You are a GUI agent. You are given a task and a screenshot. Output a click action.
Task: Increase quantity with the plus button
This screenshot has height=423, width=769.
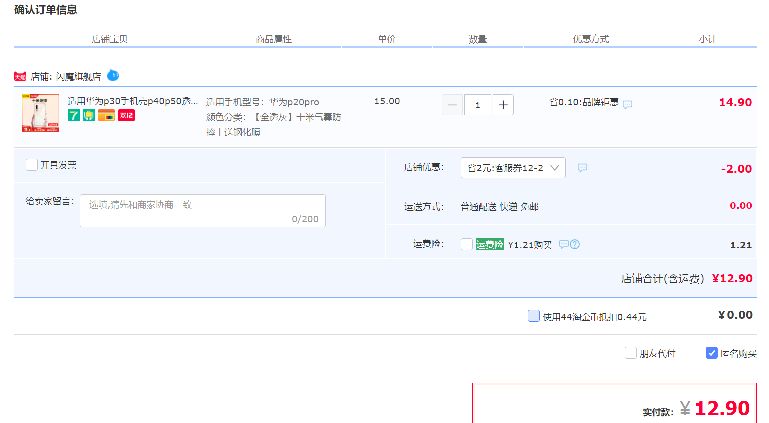pyautogui.click(x=503, y=105)
